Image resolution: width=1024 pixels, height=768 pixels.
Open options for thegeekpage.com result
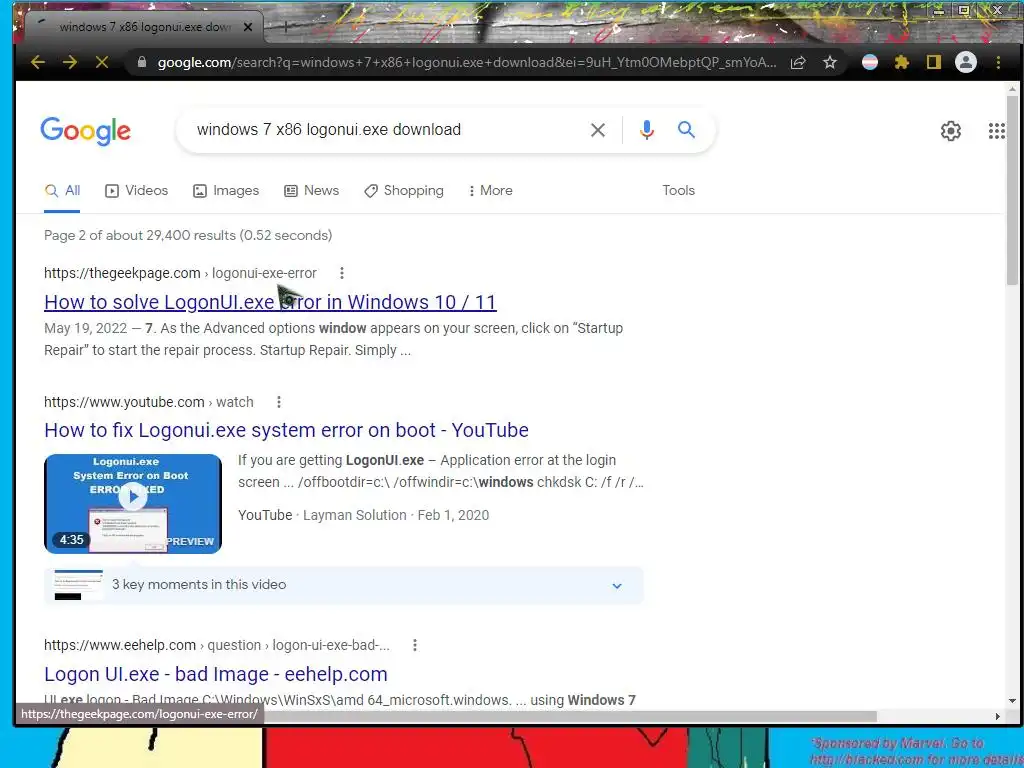(342, 273)
